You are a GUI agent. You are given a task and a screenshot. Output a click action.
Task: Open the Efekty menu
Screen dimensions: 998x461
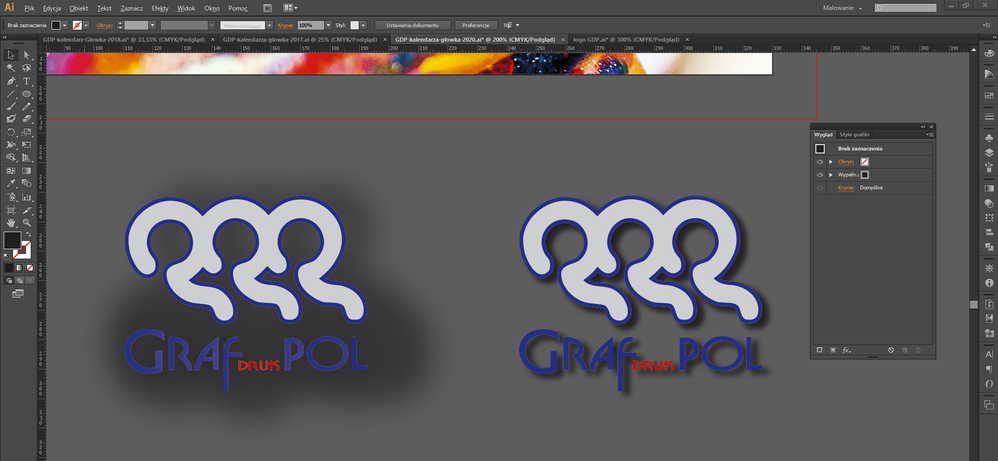click(160, 8)
